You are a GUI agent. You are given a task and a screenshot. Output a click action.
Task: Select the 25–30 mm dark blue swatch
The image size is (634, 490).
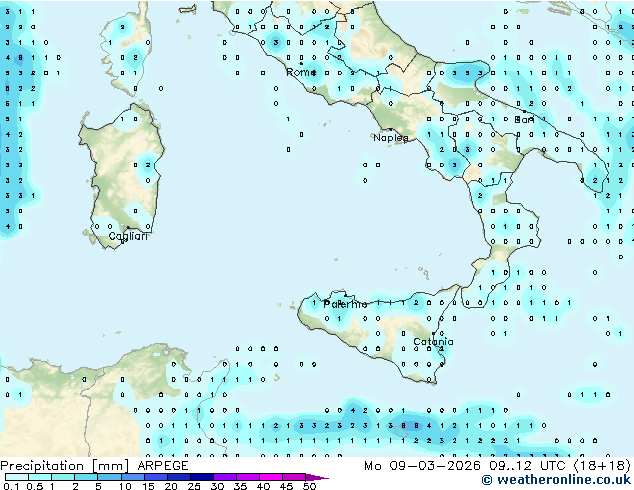tap(201, 477)
